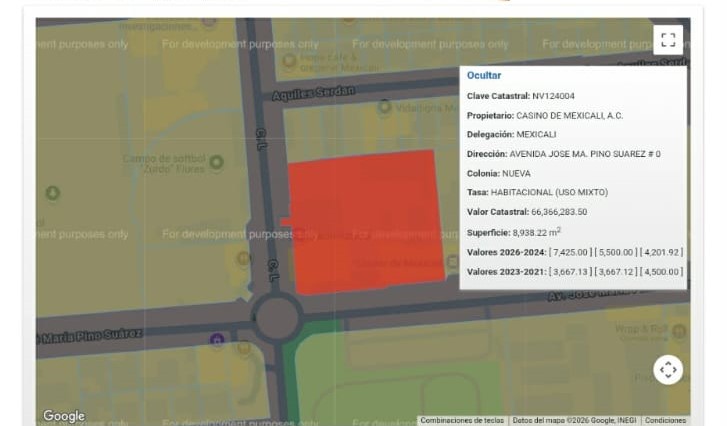
Task: Click the María Pino Suárez street label
Action: point(91,336)
